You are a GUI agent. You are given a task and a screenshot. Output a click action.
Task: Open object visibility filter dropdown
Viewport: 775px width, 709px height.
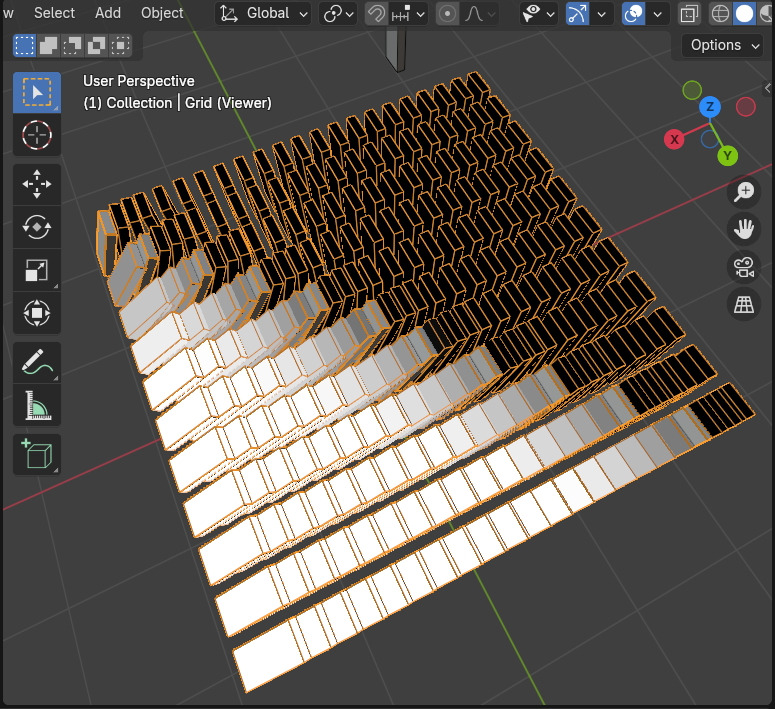(x=538, y=14)
